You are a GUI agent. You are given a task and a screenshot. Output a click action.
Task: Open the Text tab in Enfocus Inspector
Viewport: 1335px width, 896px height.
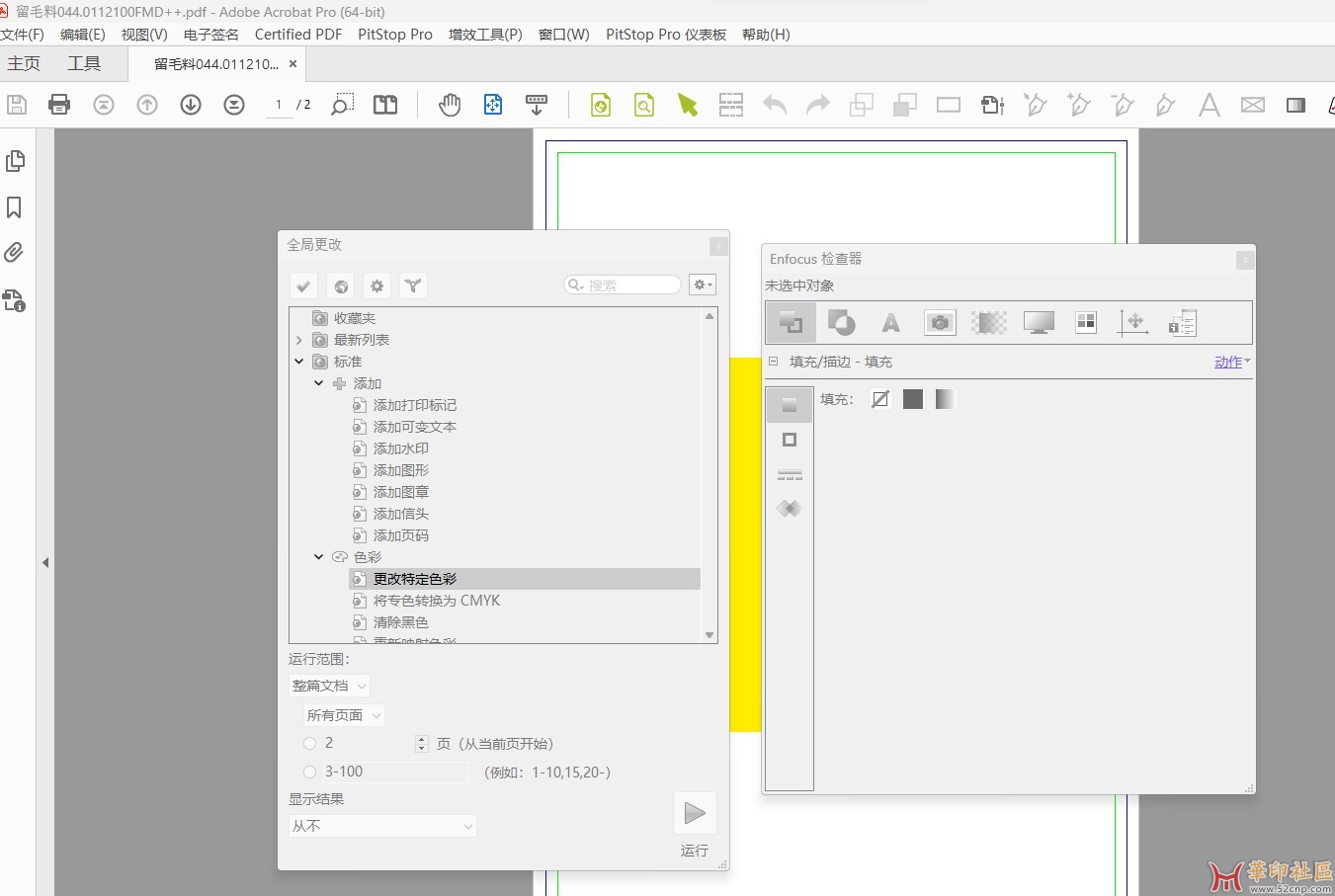[x=890, y=323]
